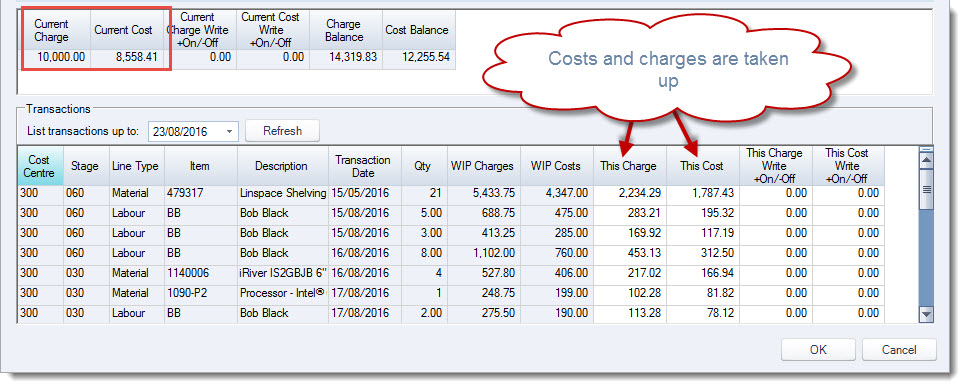965x388 pixels.
Task: Click the Qty column header
Action: click(425, 166)
